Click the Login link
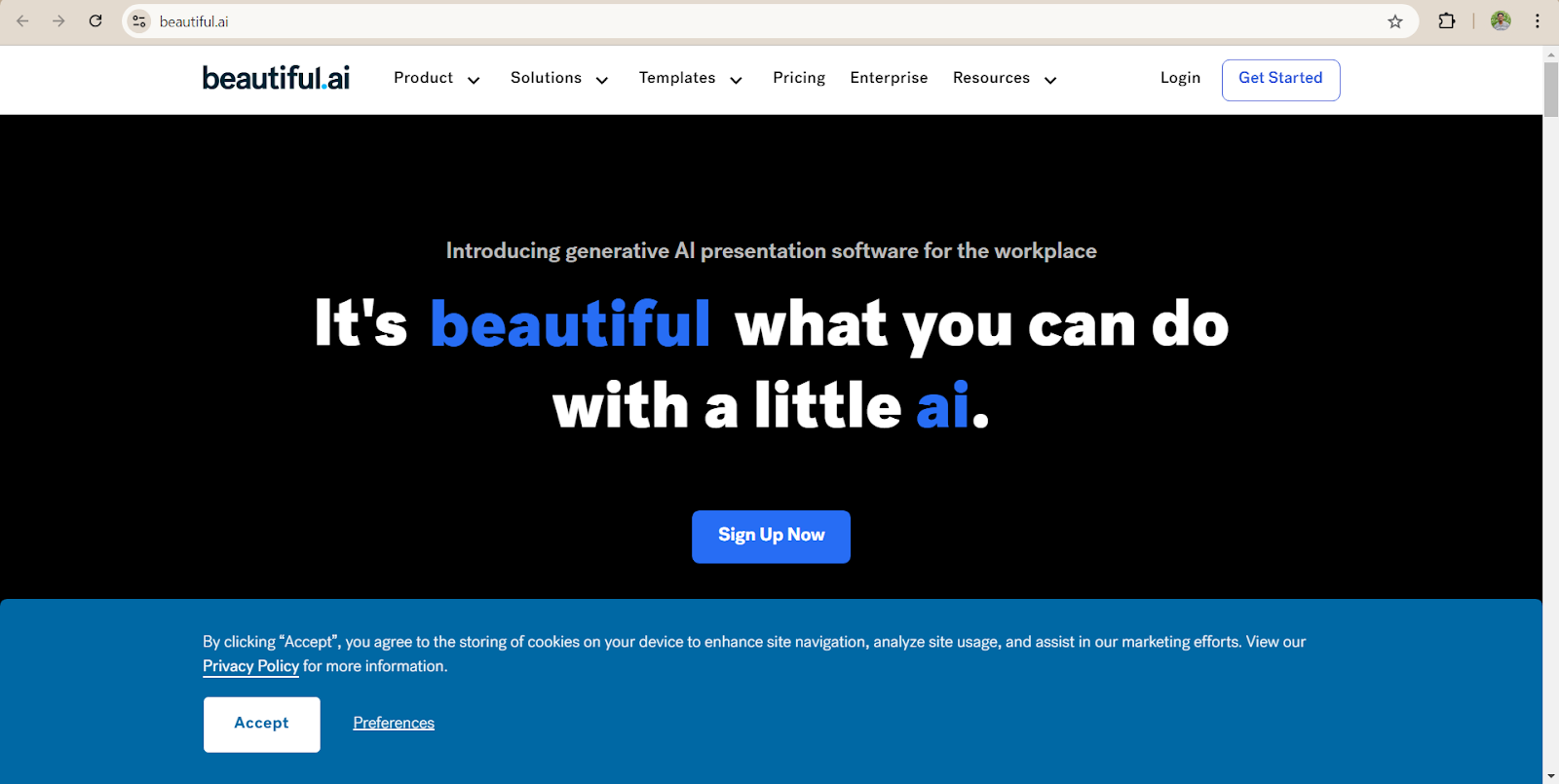 pos(1180,78)
